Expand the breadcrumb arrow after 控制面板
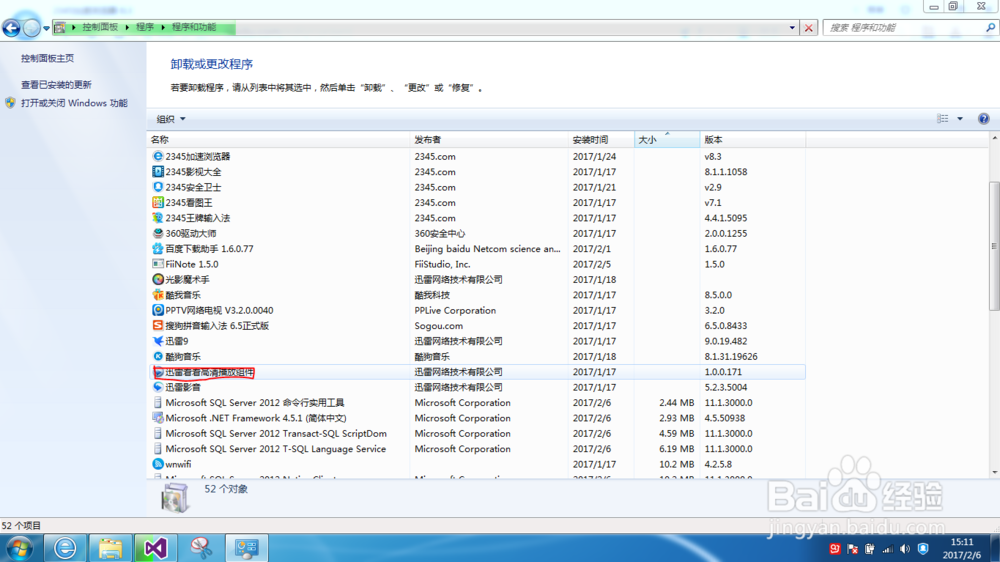The height and width of the screenshot is (562, 1000). [127, 27]
